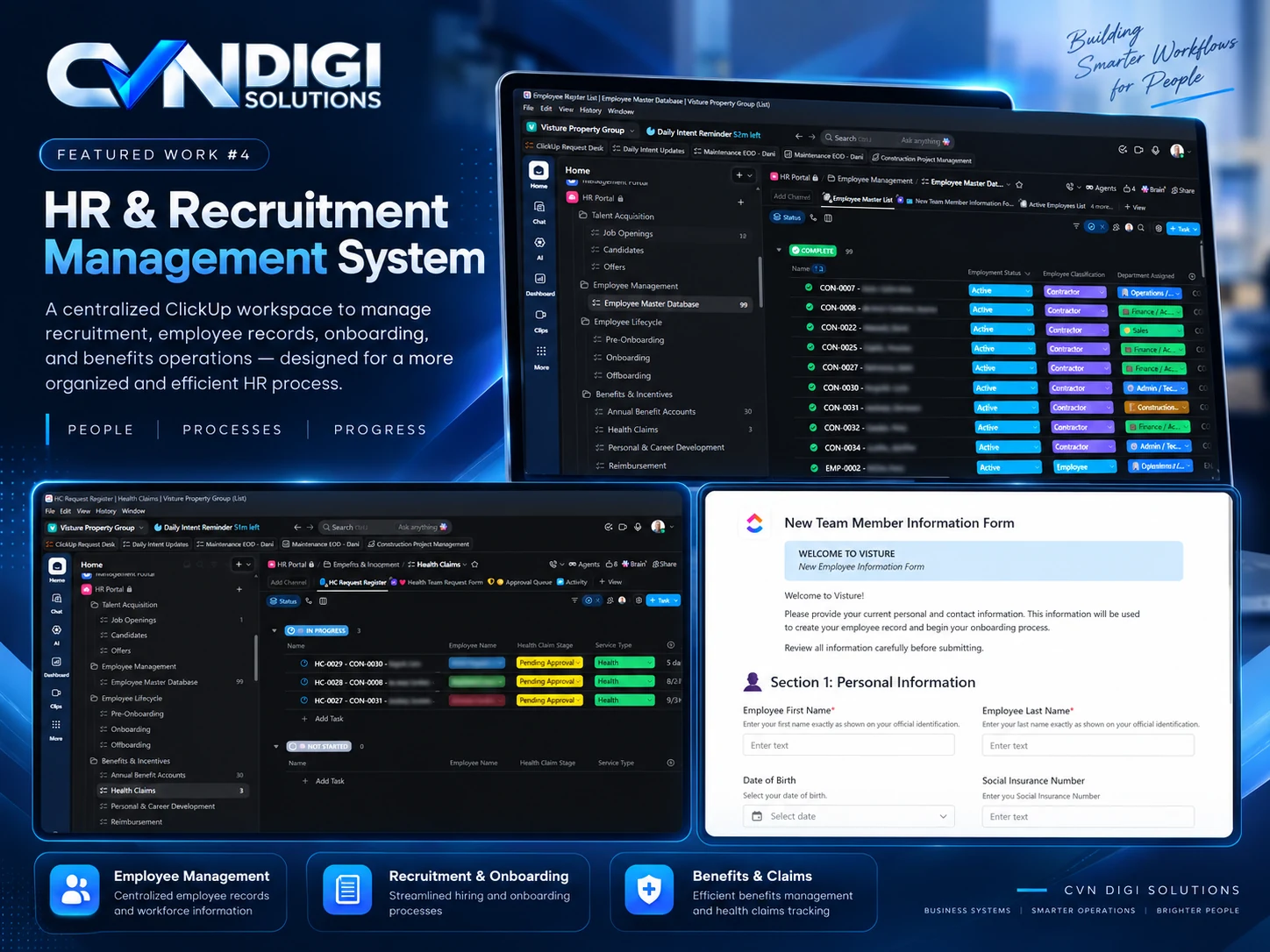Favorite Health Claims list with star icon
The image size is (1270, 952).
(x=474, y=565)
